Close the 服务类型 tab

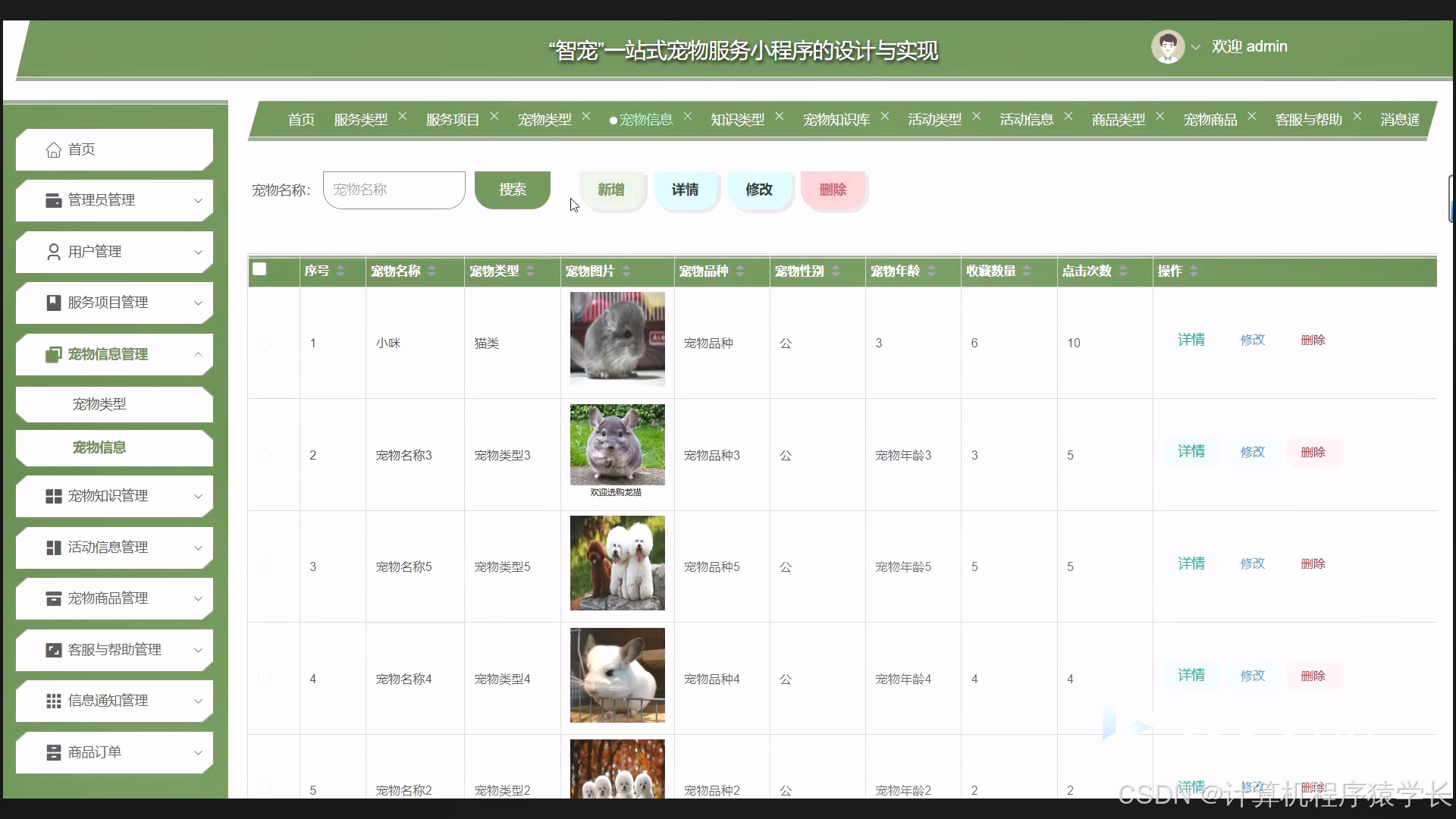403,116
